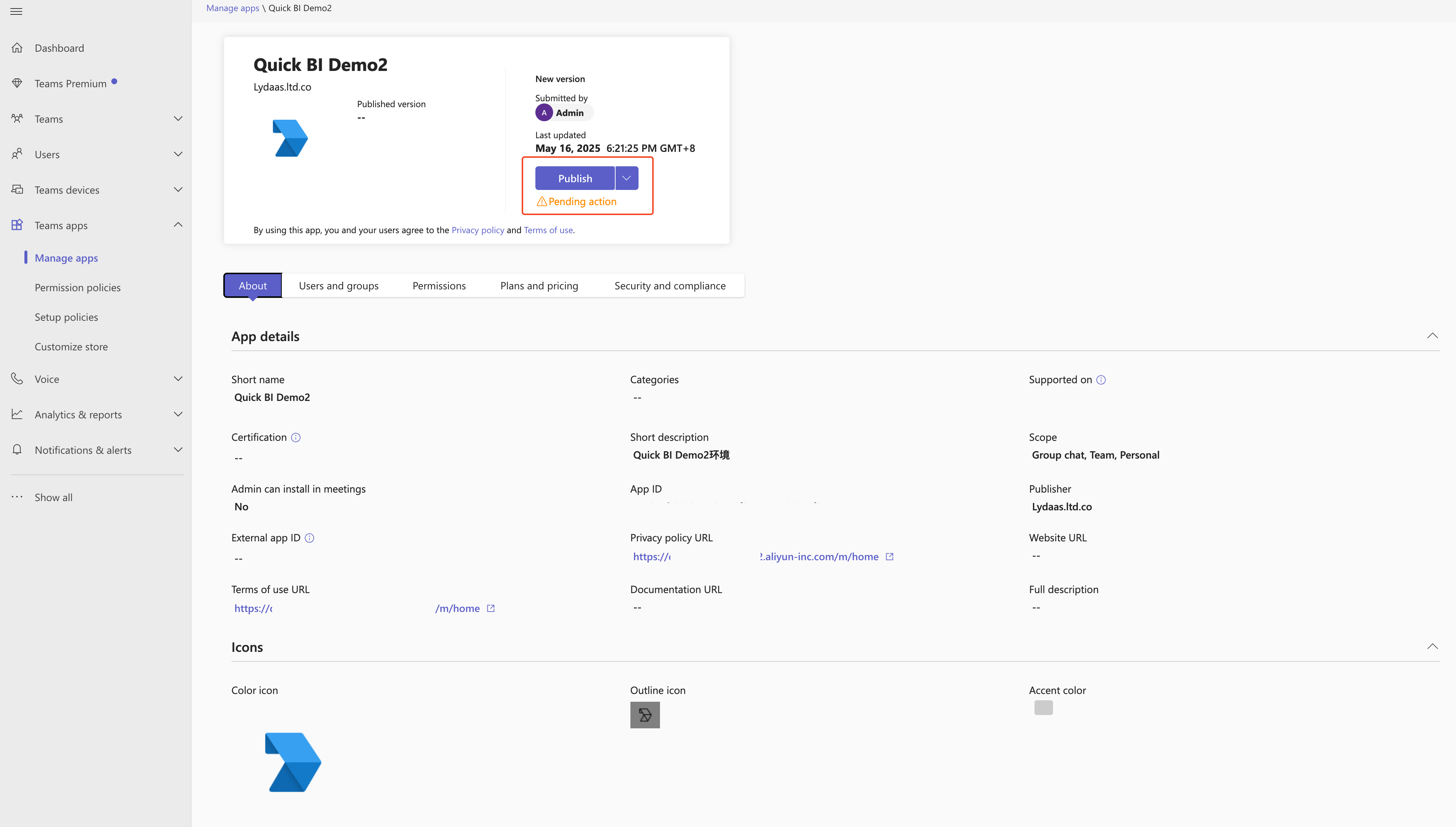
Task: Click the Certification info icon
Action: (295, 438)
